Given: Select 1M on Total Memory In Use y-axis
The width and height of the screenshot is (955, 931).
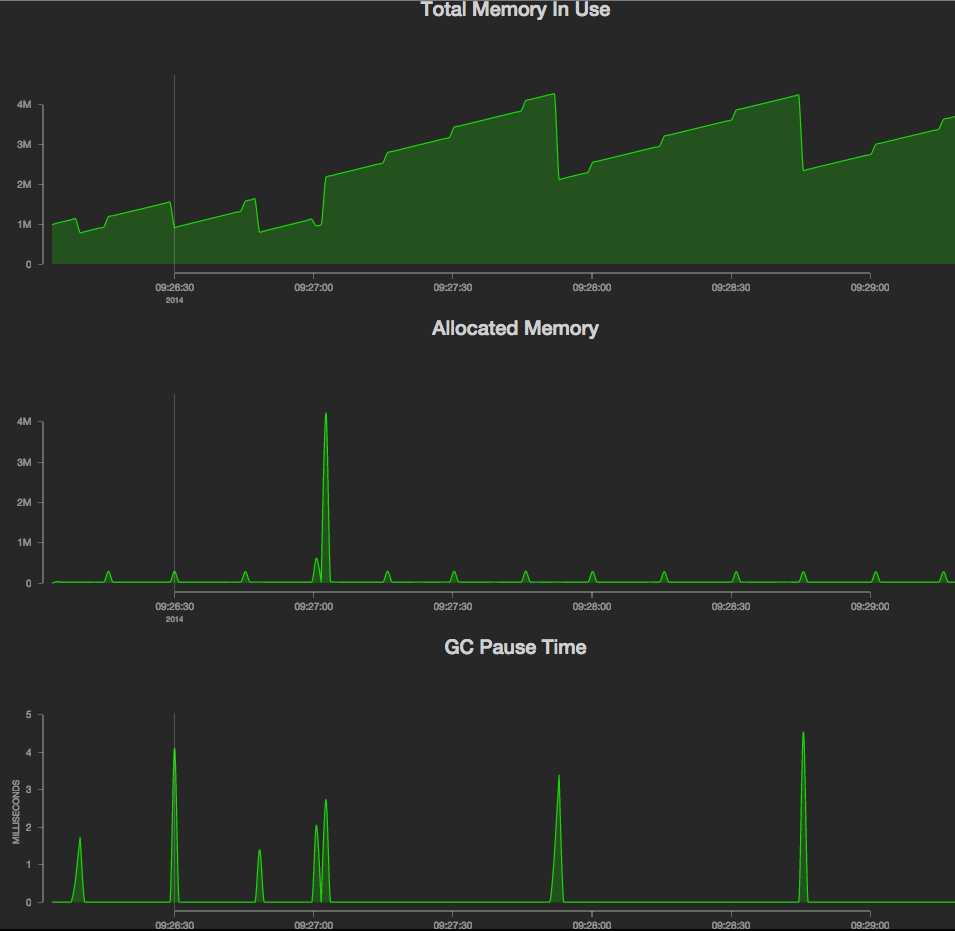Looking at the screenshot, I should click(24, 225).
